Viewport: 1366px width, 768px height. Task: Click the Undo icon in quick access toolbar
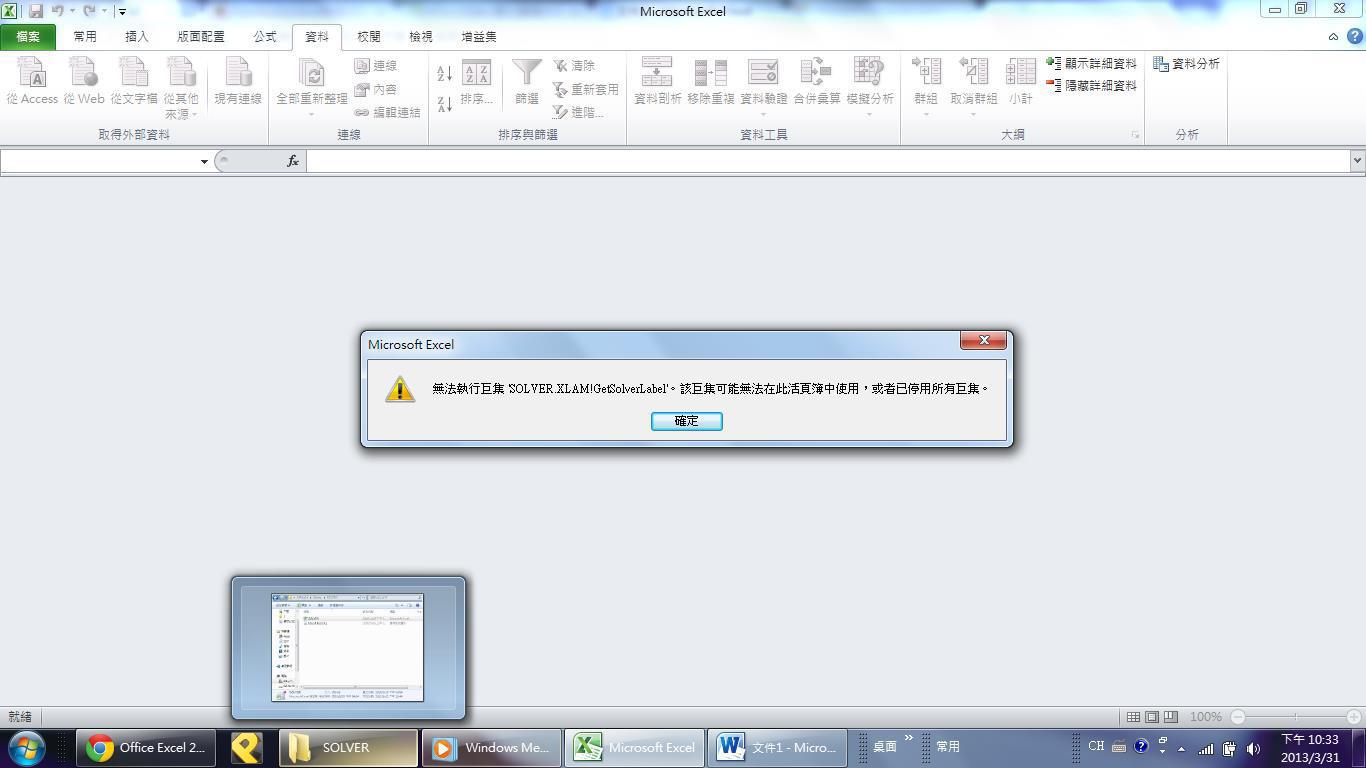(x=57, y=11)
